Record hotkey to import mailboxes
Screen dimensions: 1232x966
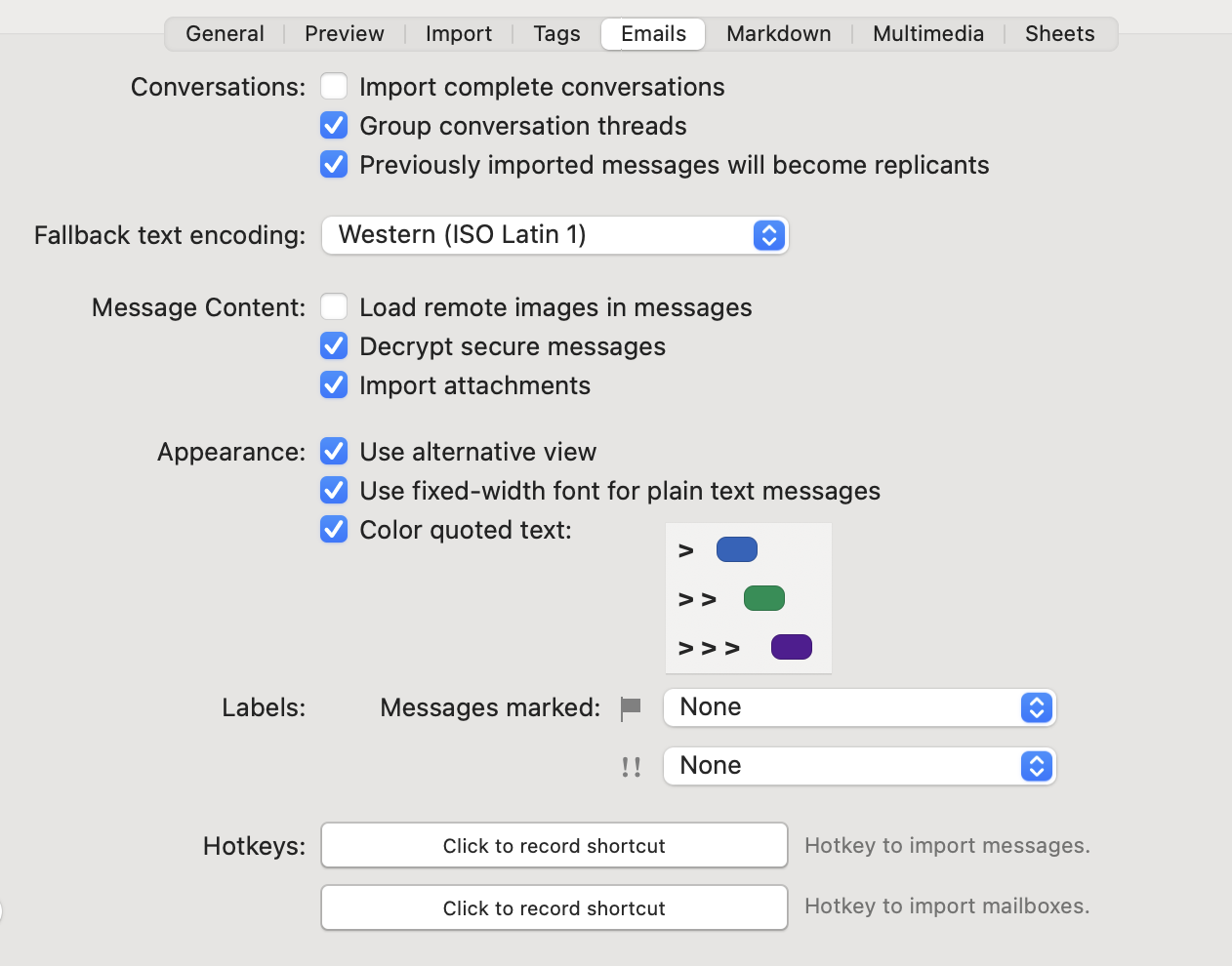click(554, 908)
